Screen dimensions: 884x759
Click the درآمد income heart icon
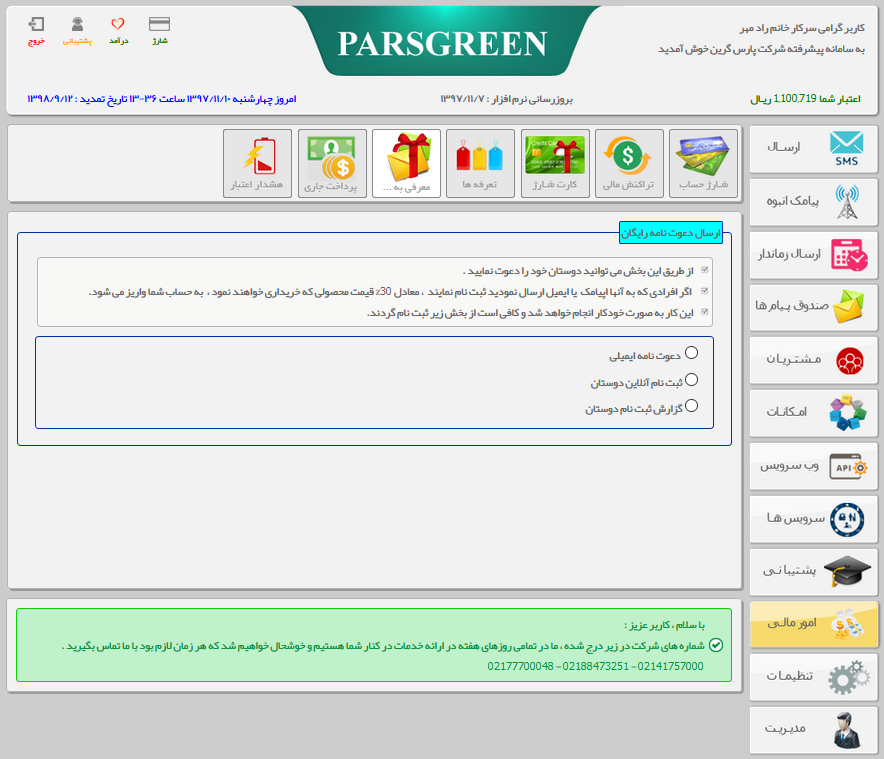[118, 30]
